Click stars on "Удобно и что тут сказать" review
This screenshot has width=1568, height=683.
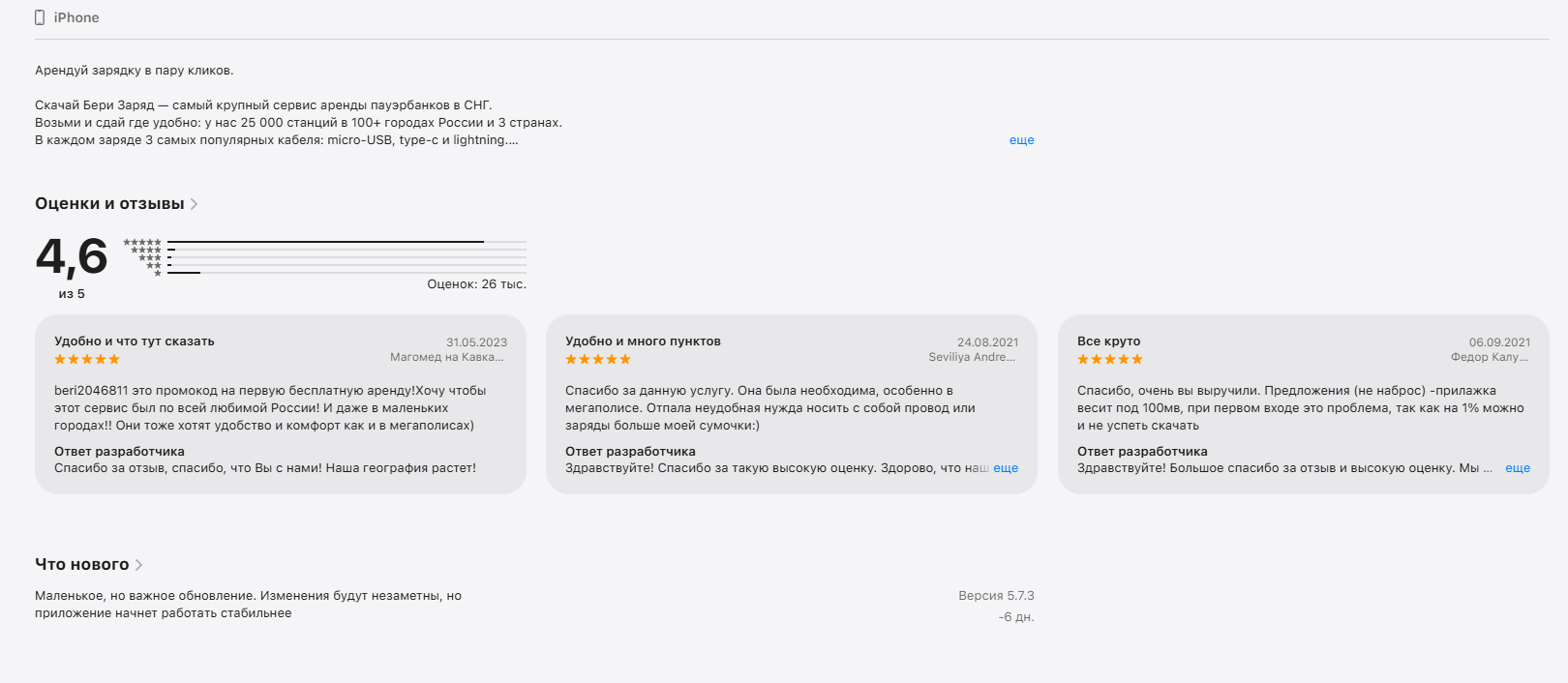pyautogui.click(x=87, y=359)
